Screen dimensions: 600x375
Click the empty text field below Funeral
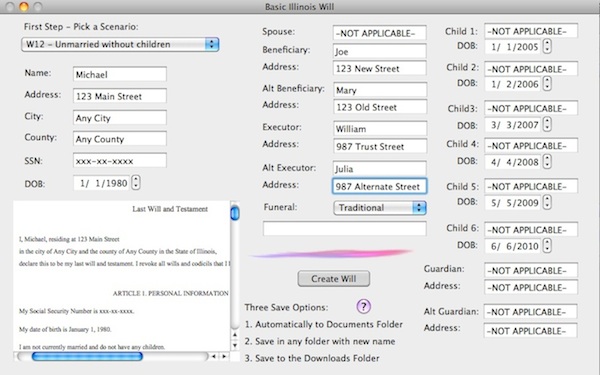(344, 228)
